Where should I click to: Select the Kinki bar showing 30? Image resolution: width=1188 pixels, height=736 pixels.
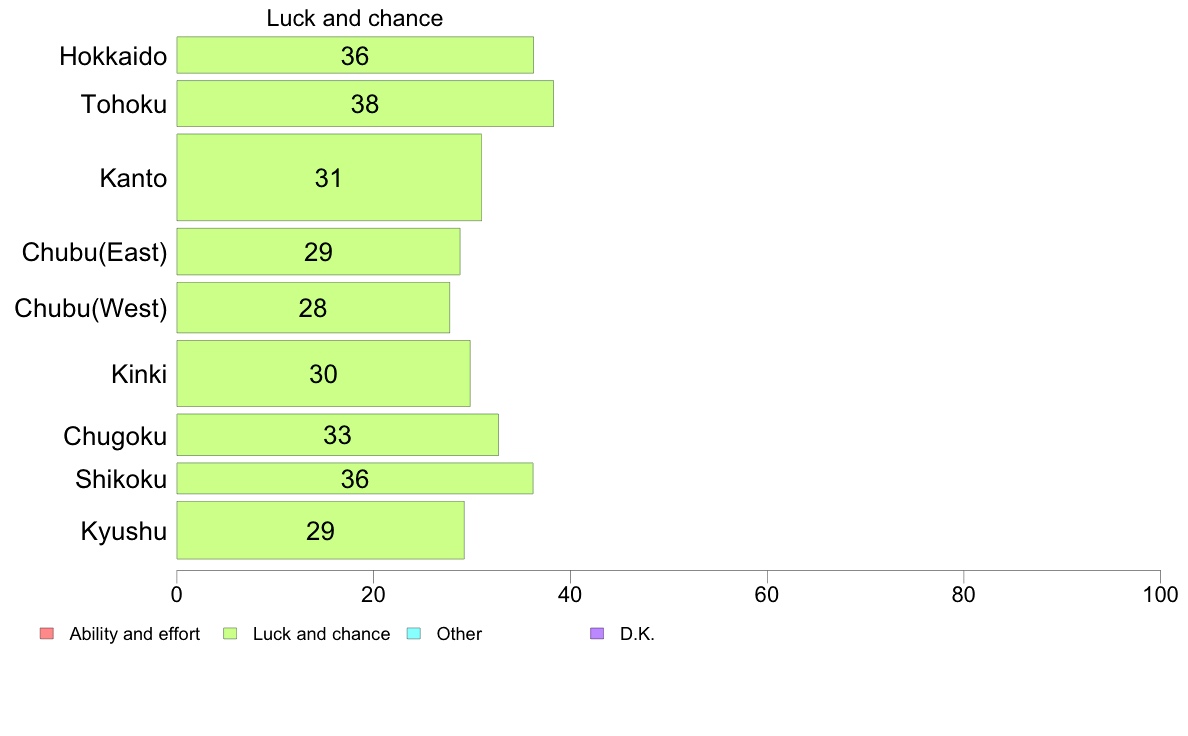(324, 374)
